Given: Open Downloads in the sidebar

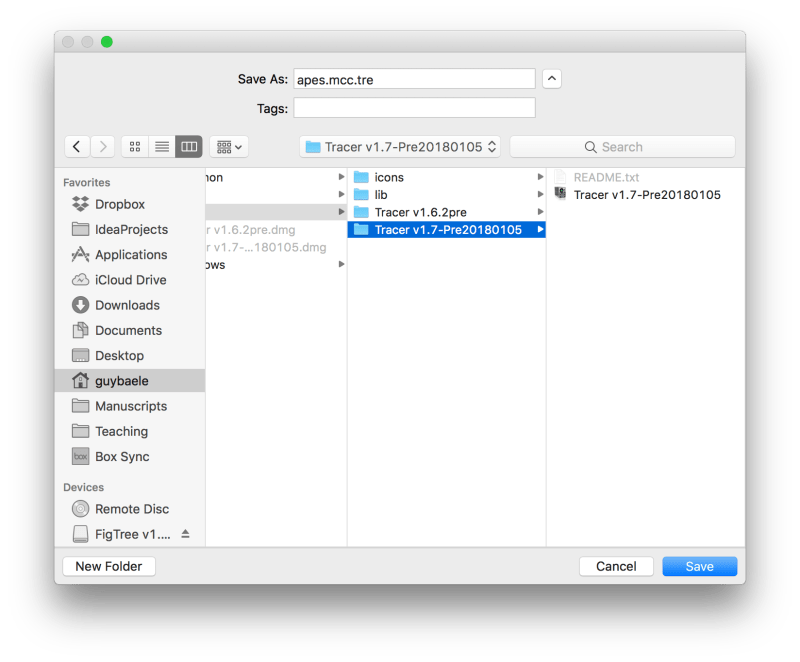Looking at the screenshot, I should (130, 305).
